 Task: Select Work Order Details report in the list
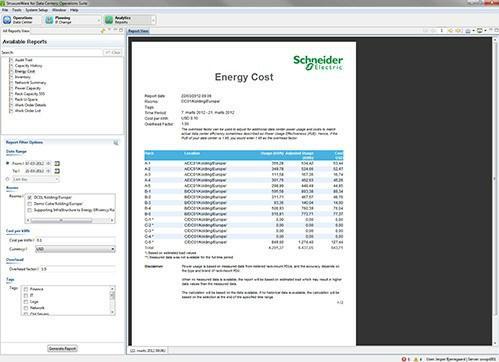(x=30, y=105)
